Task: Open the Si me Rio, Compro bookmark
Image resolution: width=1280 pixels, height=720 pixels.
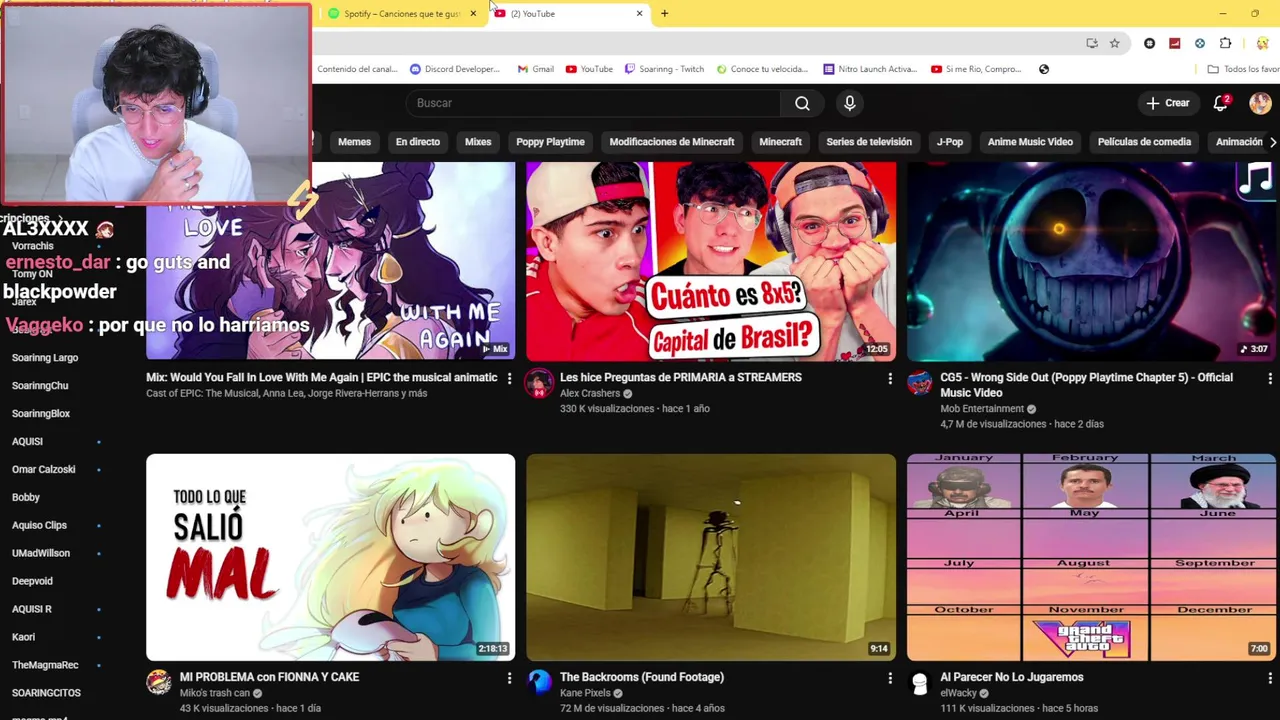Action: (x=976, y=69)
